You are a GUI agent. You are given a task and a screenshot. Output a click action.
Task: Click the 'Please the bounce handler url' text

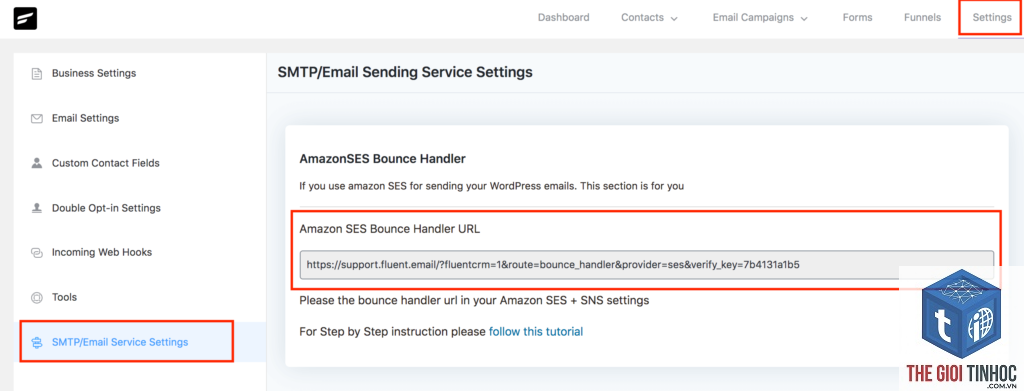pos(474,301)
